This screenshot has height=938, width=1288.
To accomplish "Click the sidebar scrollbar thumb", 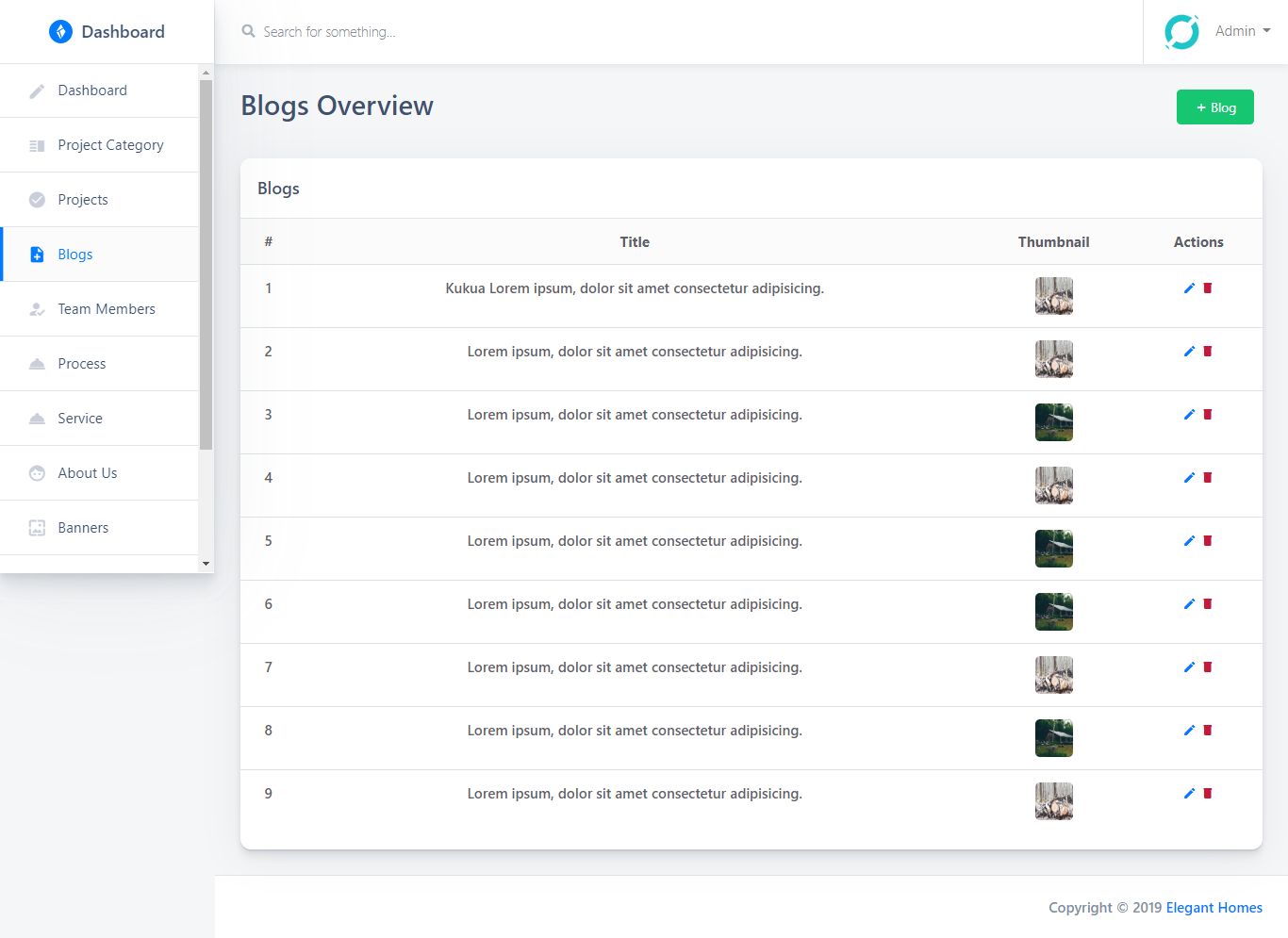I will [x=206, y=264].
